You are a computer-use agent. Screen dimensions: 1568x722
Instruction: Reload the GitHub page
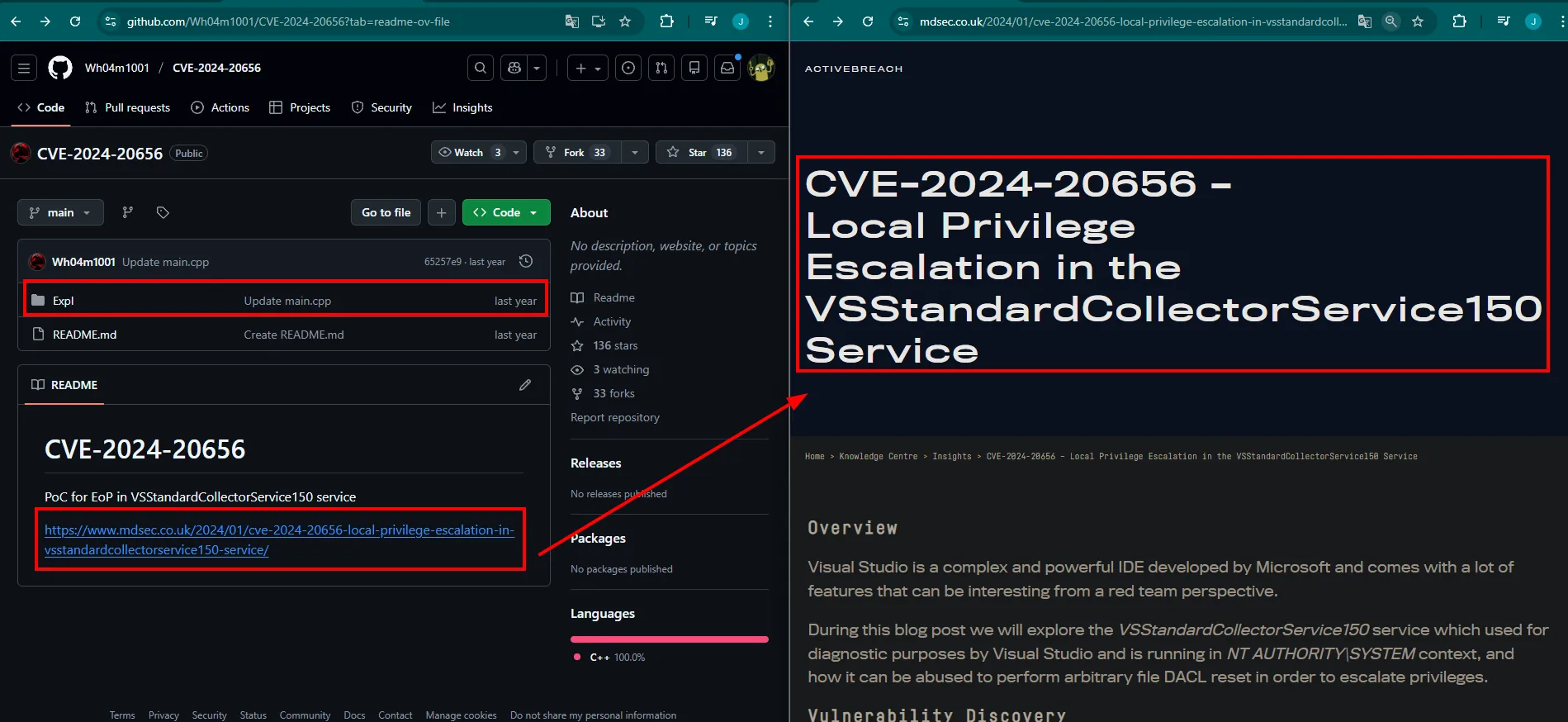point(75,21)
